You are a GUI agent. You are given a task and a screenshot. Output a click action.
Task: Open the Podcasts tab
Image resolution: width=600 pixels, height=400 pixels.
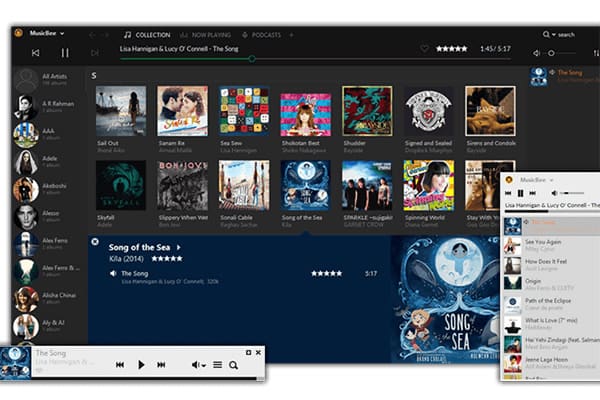point(262,35)
